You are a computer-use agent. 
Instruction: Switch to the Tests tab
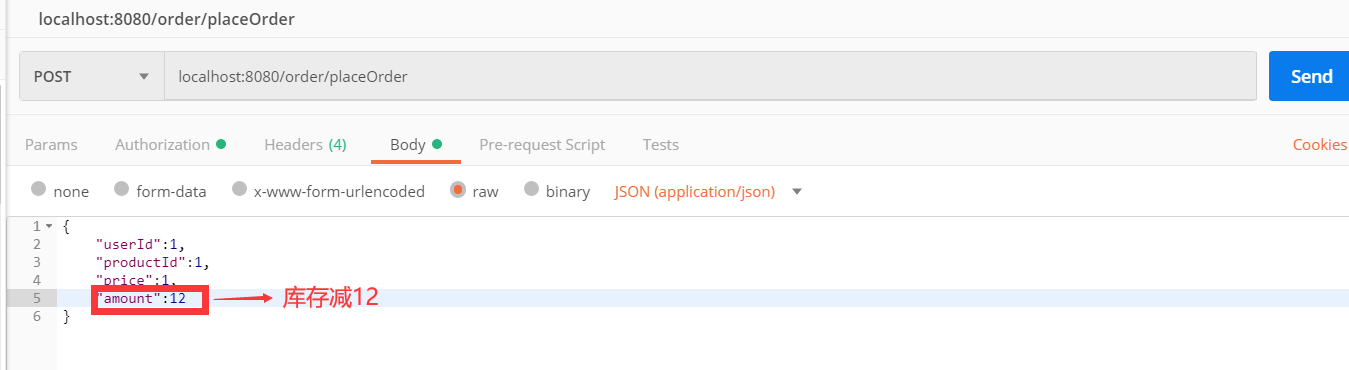pyautogui.click(x=661, y=144)
